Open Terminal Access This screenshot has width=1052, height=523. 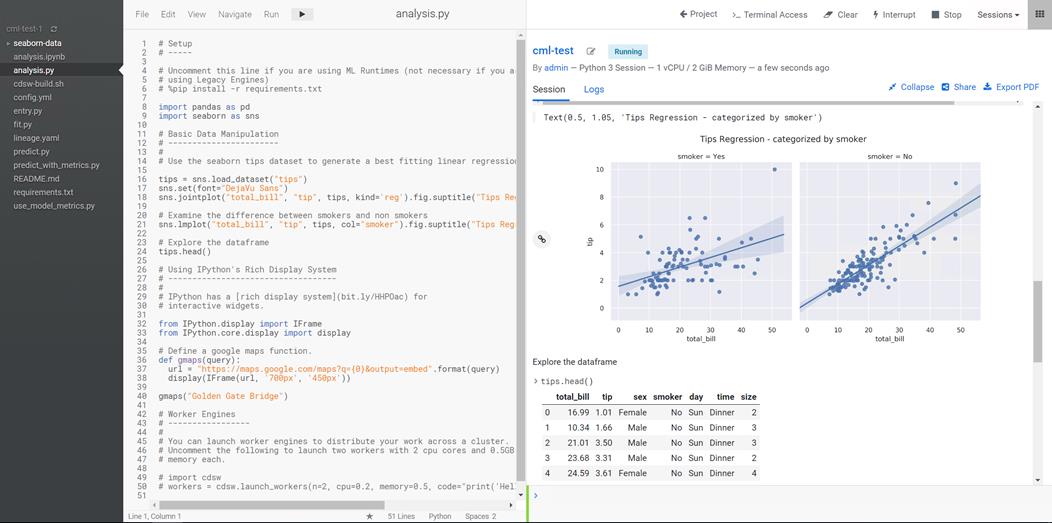pyautogui.click(x=770, y=14)
